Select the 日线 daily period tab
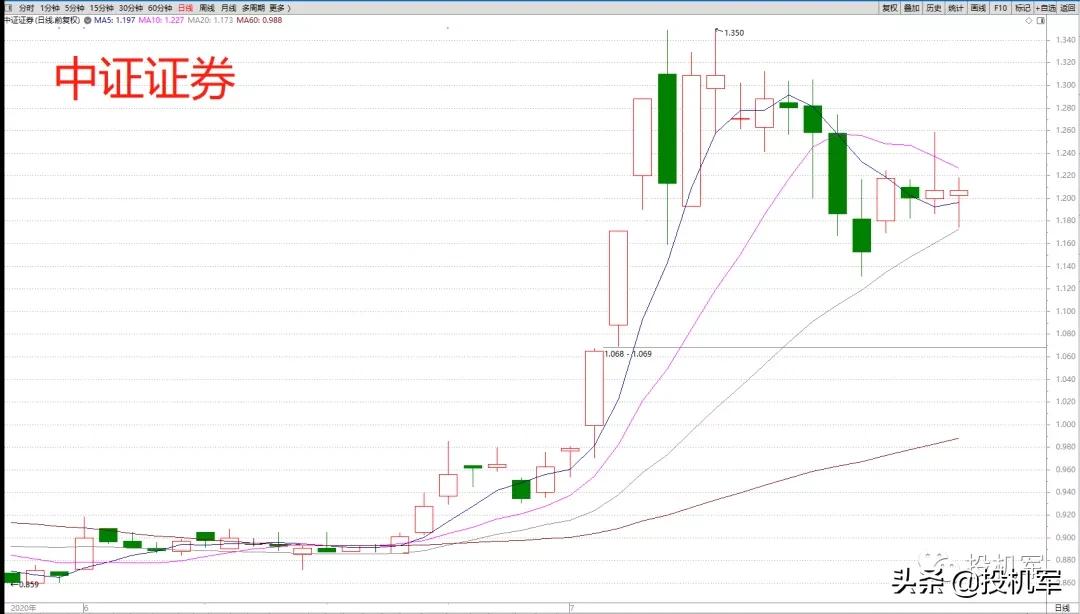The height and width of the screenshot is (614, 1080). 185,8
